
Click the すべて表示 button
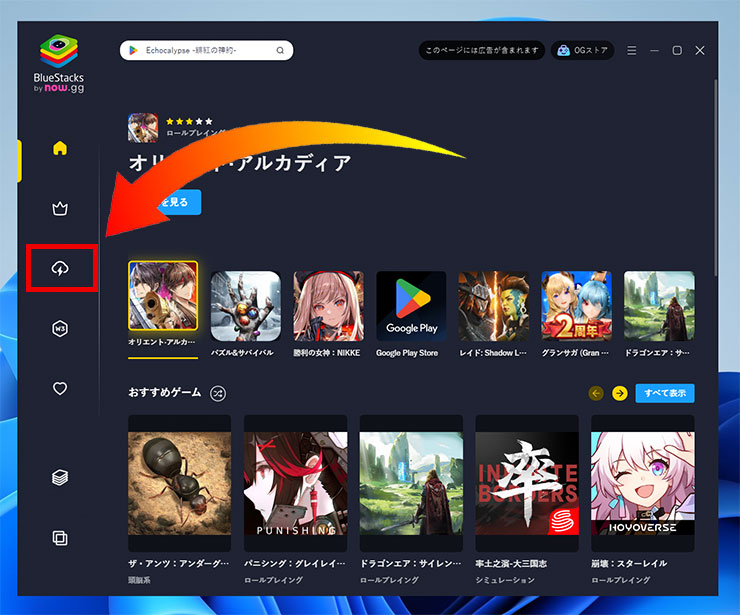665,393
